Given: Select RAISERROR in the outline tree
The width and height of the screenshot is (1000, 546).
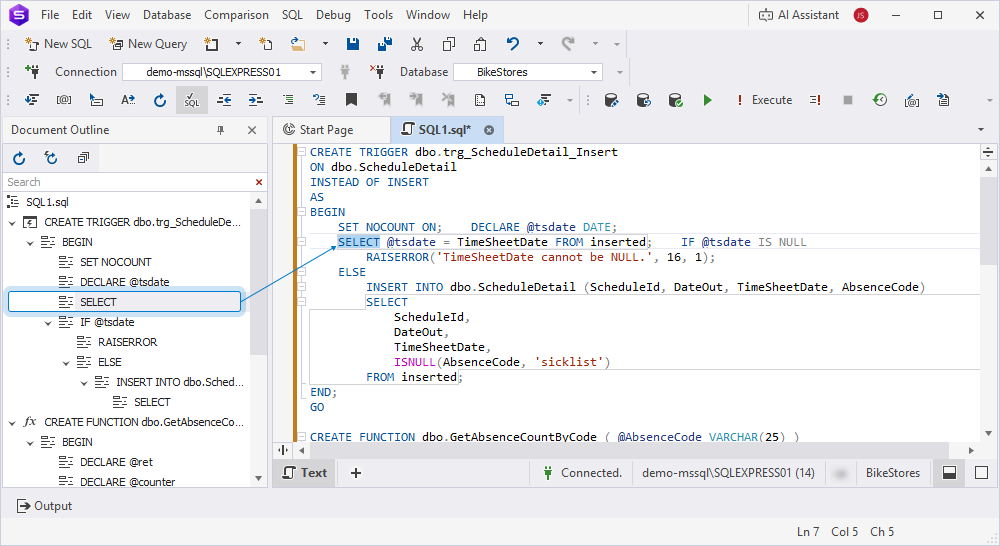Looking at the screenshot, I should pyautogui.click(x=127, y=343).
